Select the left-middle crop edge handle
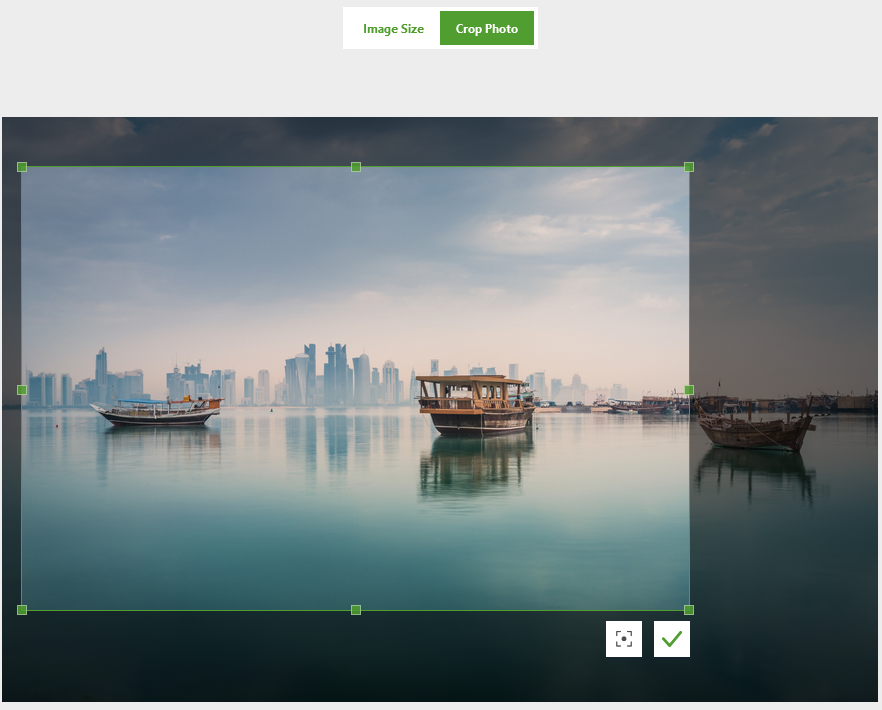Image resolution: width=882 pixels, height=710 pixels. pos(22,390)
